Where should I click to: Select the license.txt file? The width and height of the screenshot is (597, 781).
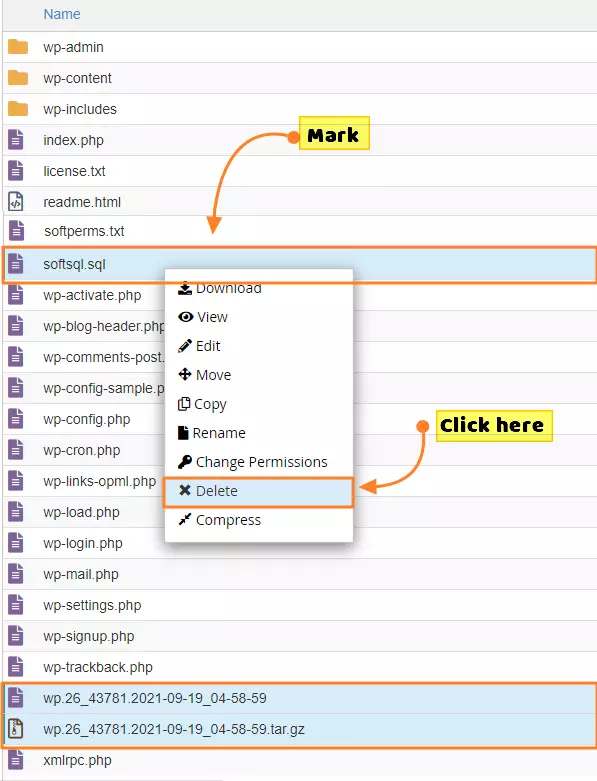click(74, 171)
